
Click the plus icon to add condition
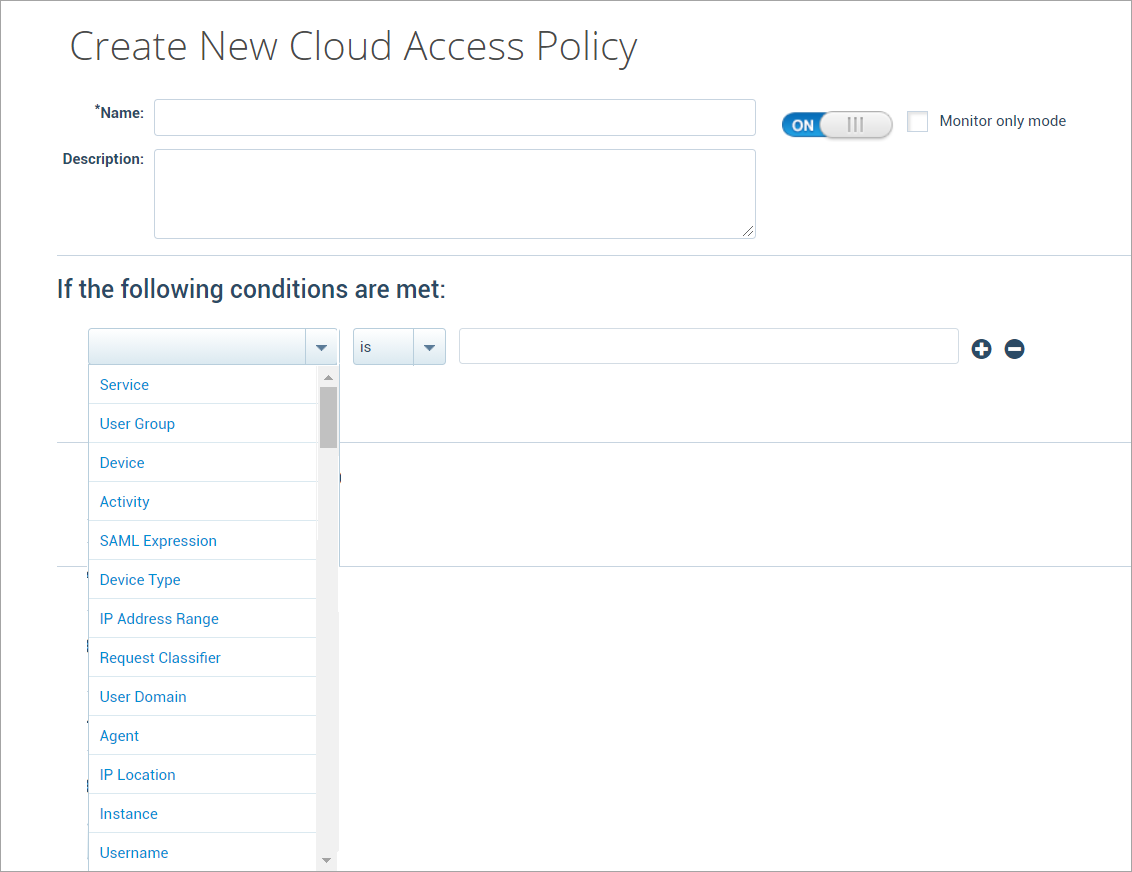coord(981,348)
